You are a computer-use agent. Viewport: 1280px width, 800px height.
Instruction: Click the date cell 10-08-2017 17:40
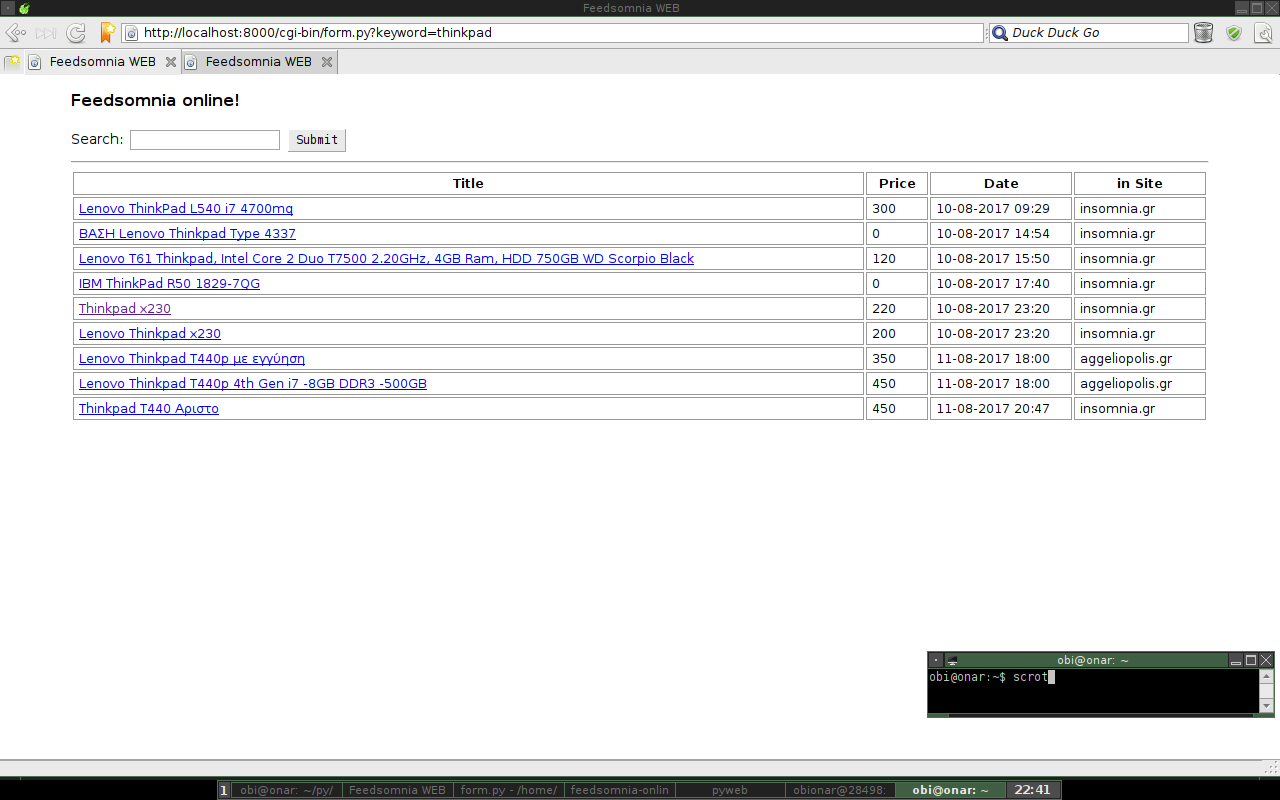(1001, 284)
